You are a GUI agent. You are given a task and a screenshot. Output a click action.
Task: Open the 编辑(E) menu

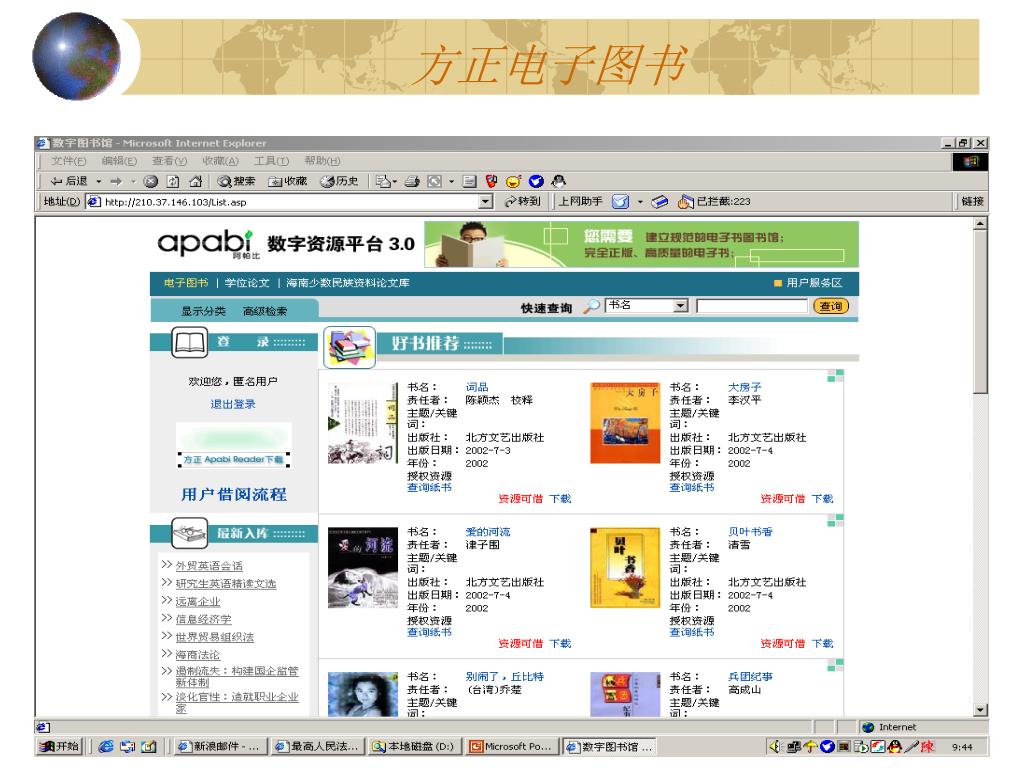tap(119, 161)
